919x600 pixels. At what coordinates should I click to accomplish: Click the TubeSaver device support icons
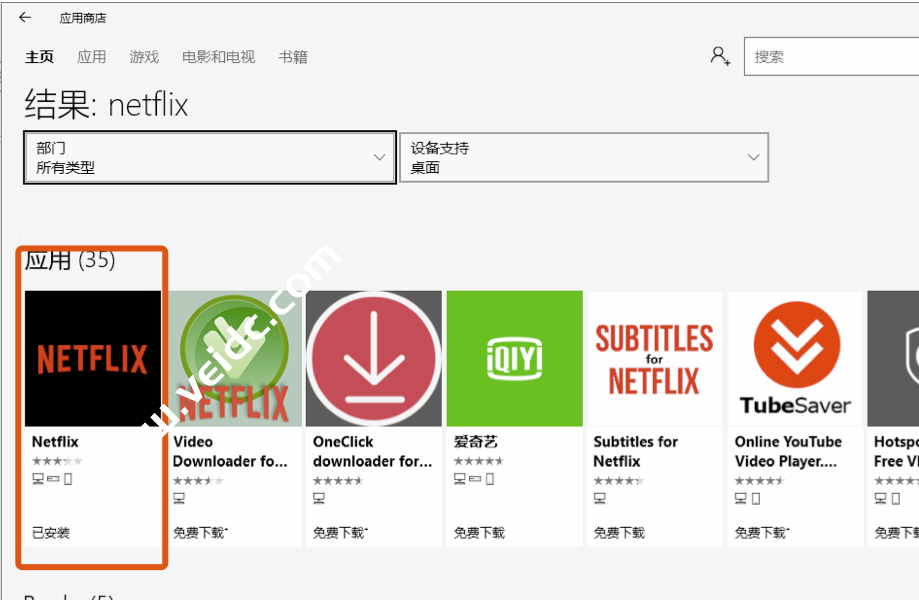click(x=748, y=499)
